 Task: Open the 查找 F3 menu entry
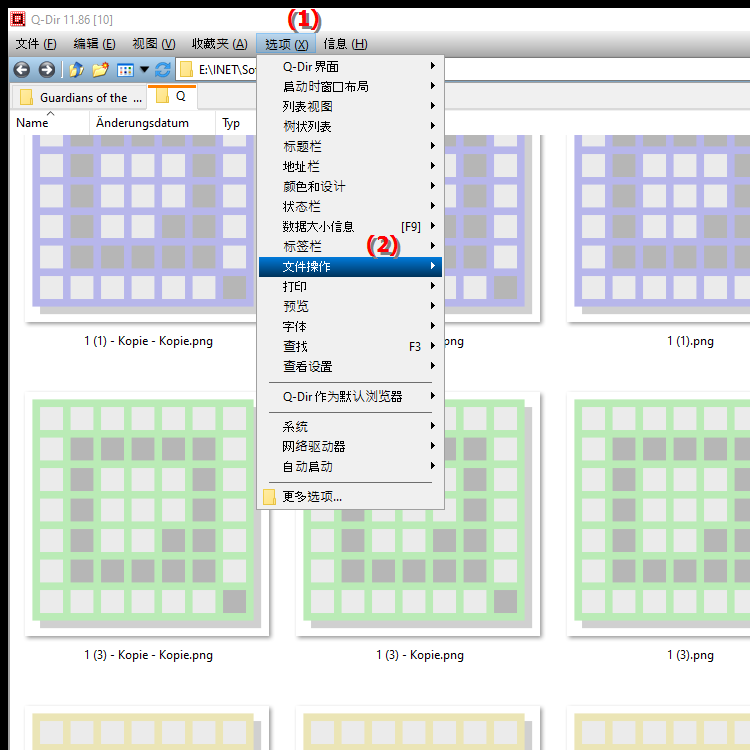point(350,346)
